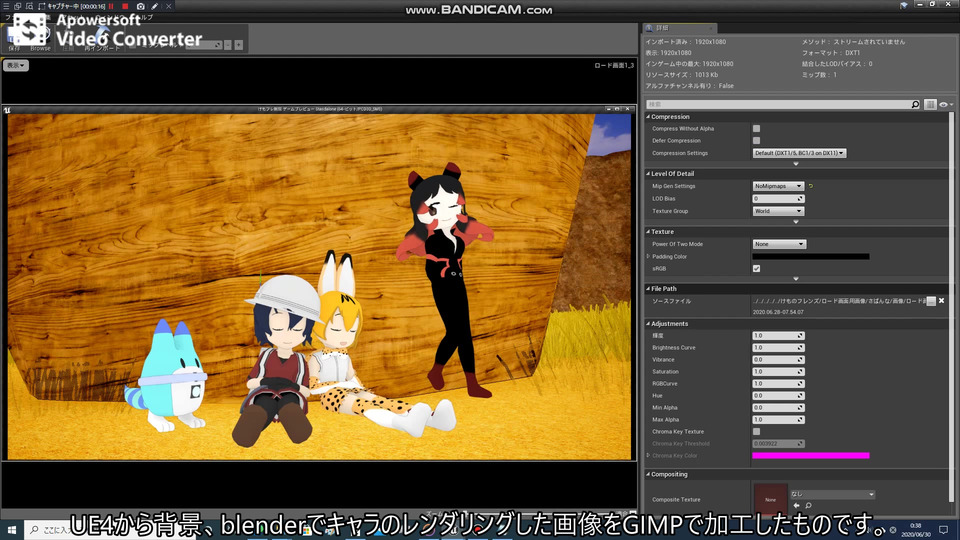Click the plus button in texture toolbar

click(239, 45)
